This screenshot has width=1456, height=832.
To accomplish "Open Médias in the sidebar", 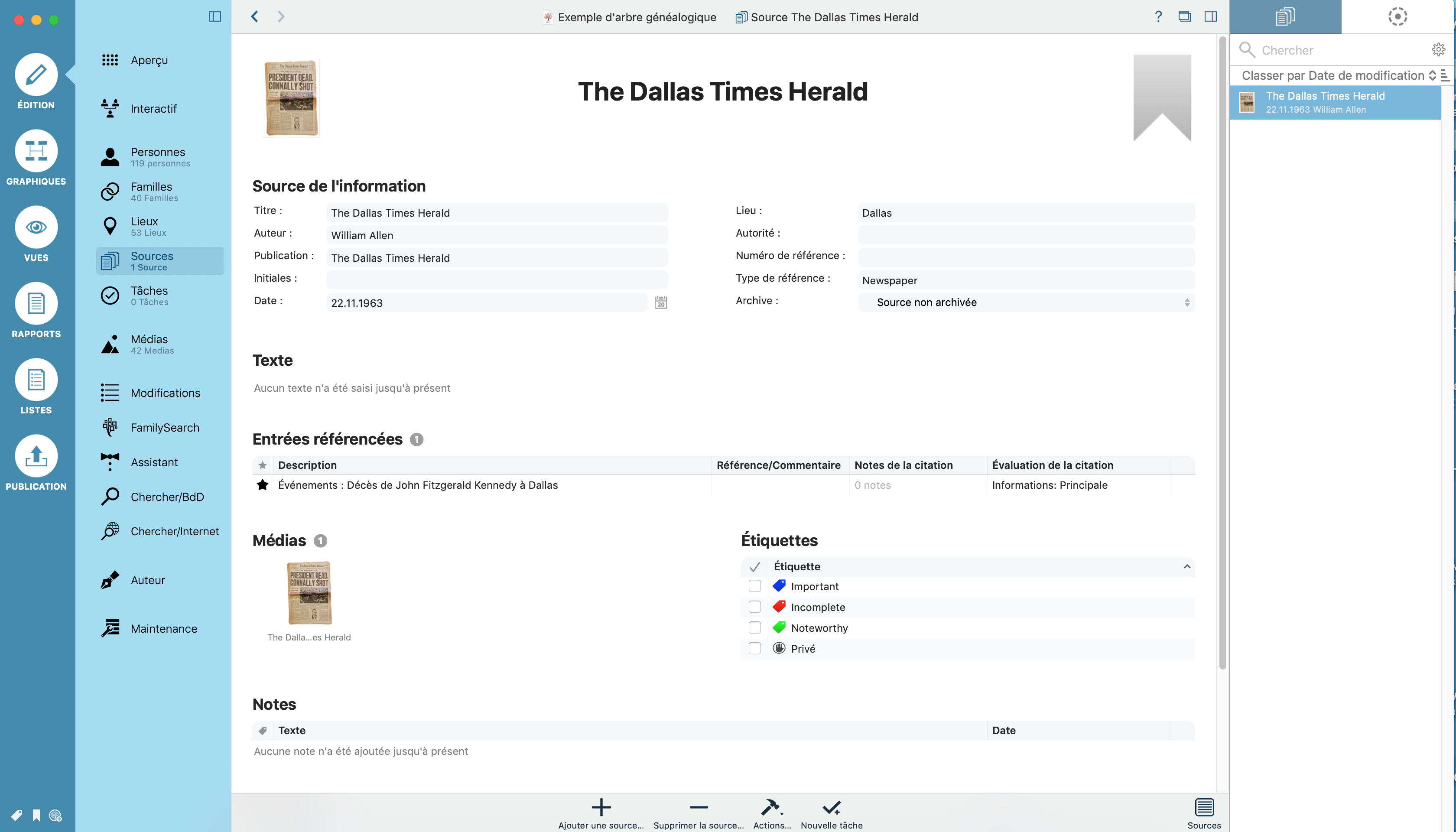I will click(x=160, y=344).
